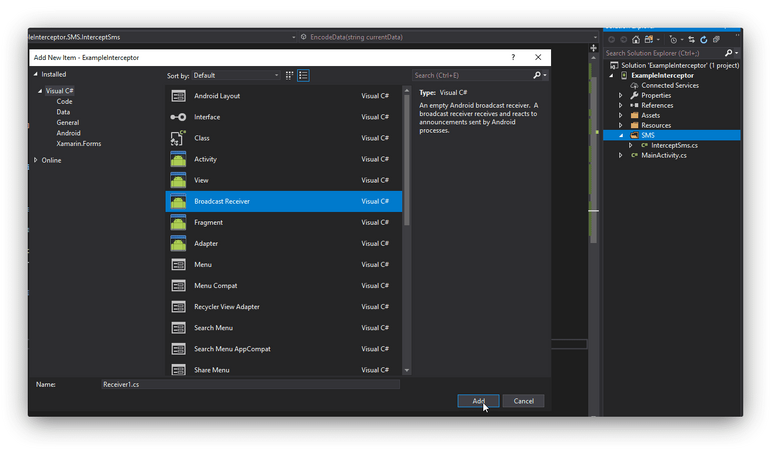Collapse the Installed templates node
Viewport: 771px width, 450px height.
pyautogui.click(x=35, y=74)
